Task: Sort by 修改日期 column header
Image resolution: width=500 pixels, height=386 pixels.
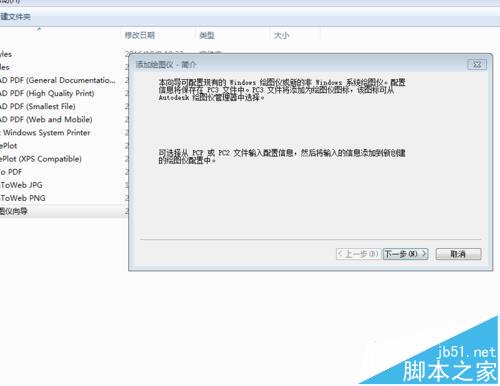Action: coord(140,35)
